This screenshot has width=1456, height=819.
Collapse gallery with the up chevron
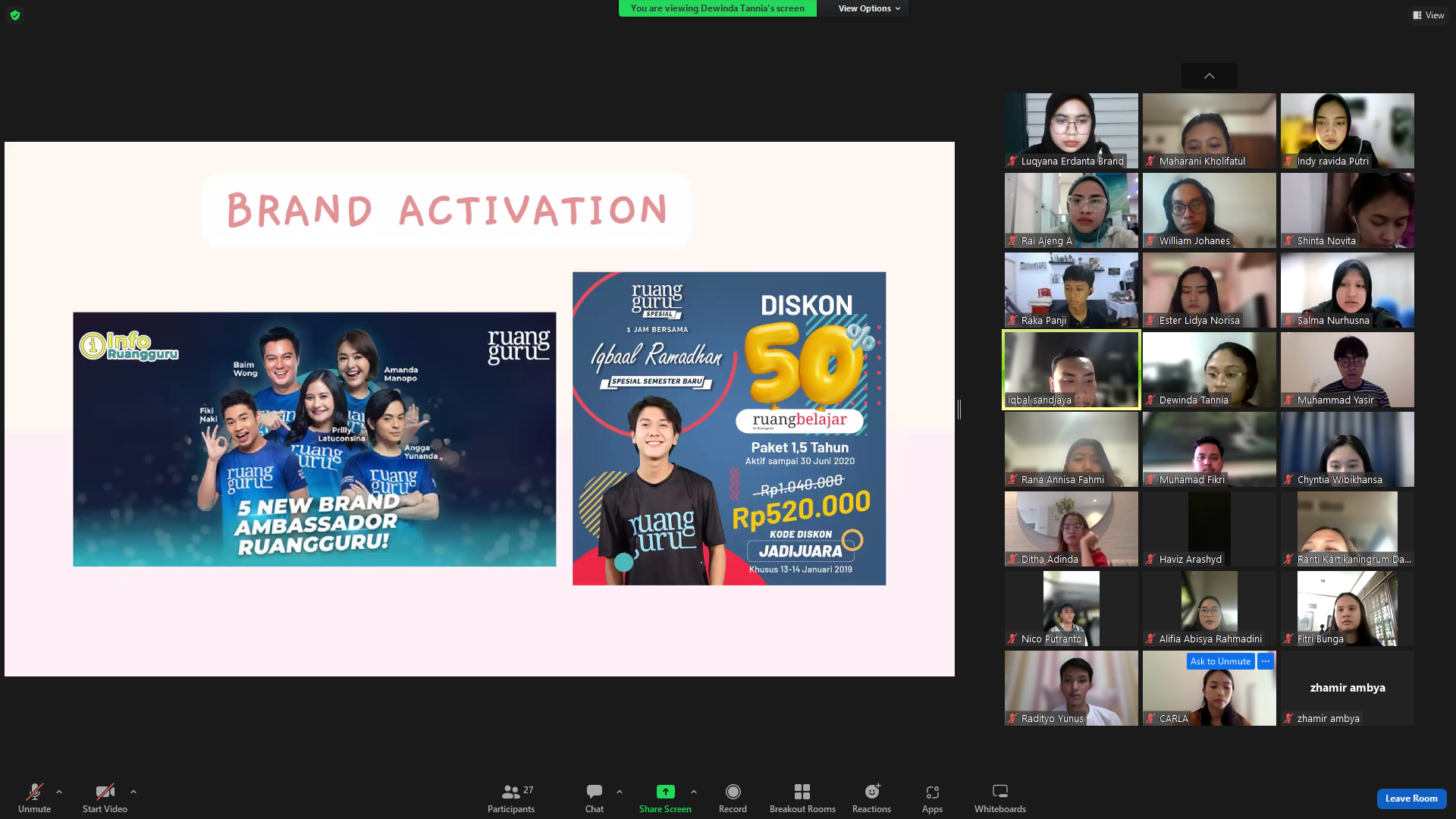point(1210,76)
